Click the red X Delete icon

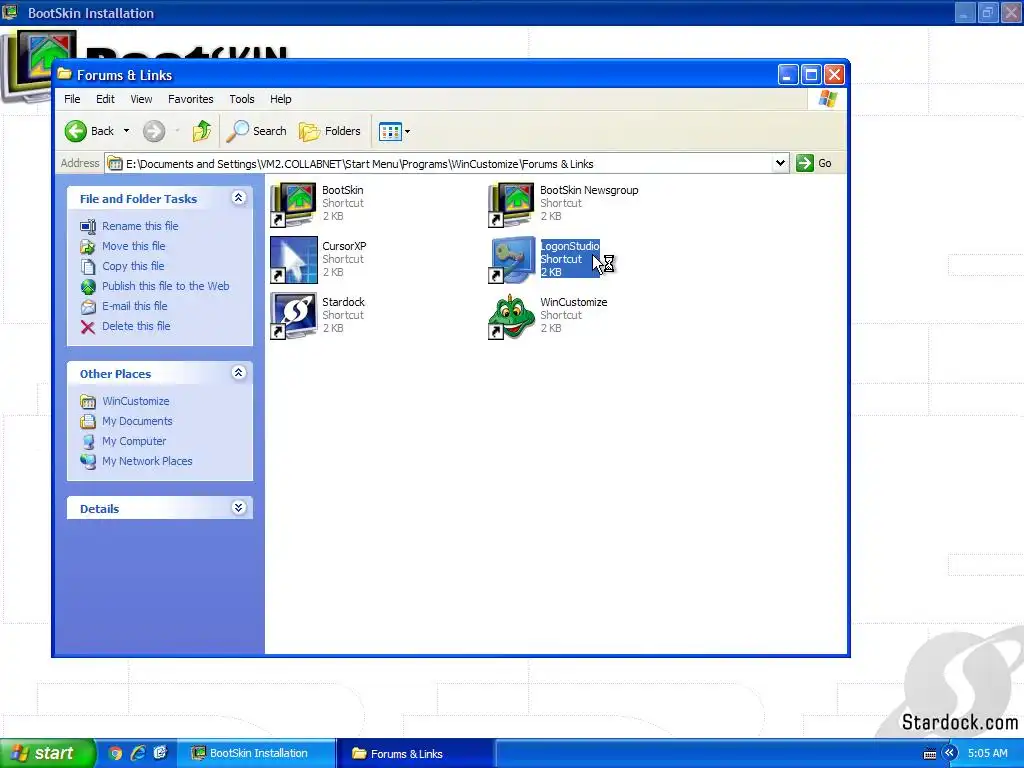pos(88,327)
